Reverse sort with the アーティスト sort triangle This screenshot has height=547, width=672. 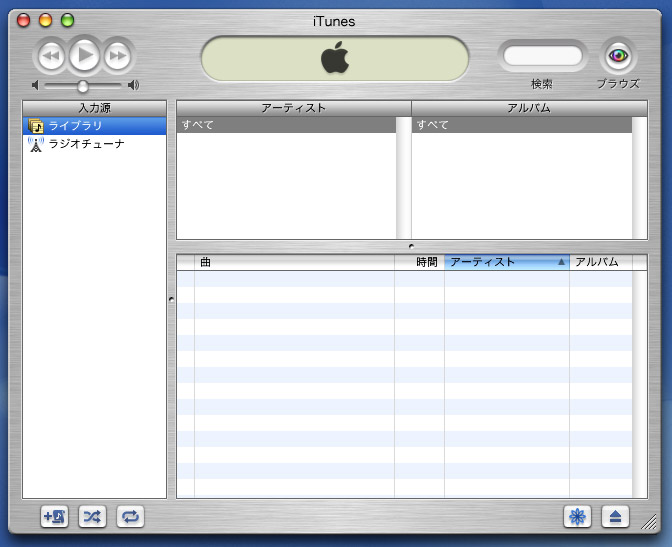point(561,262)
